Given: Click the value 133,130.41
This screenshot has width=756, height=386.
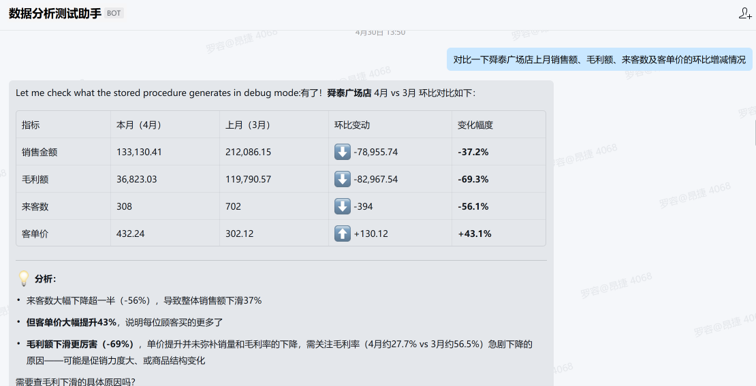Looking at the screenshot, I should point(139,152).
